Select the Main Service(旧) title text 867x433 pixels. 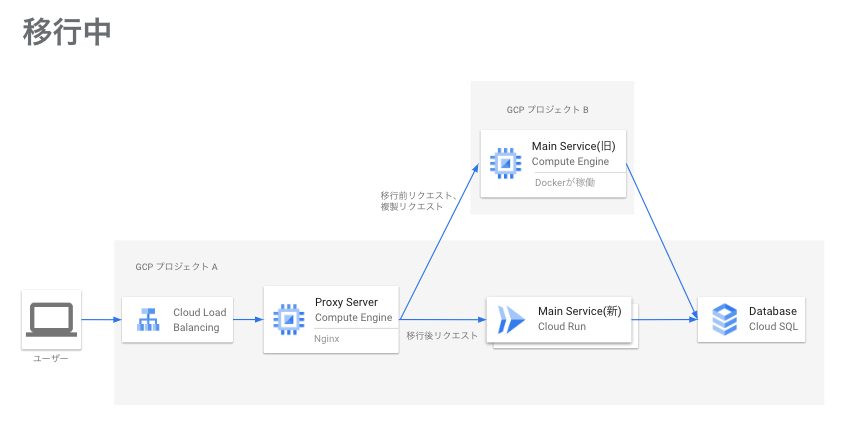(573, 146)
